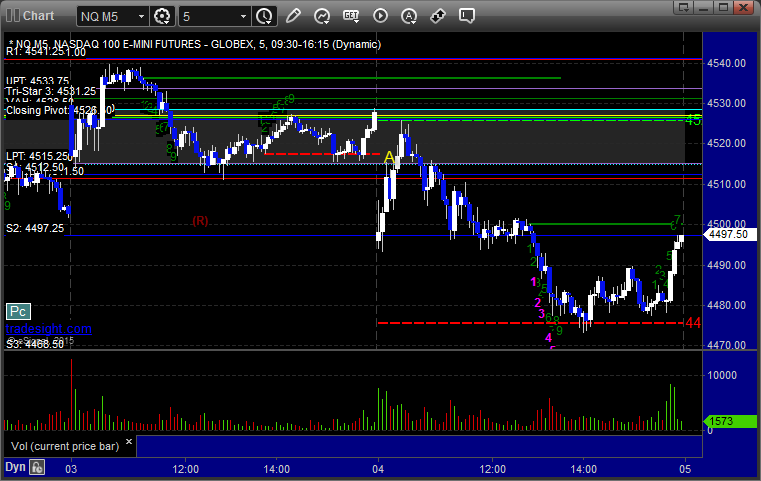Open the GET tools menu
Image resolution: width=761 pixels, height=481 pixels.
pos(351,17)
